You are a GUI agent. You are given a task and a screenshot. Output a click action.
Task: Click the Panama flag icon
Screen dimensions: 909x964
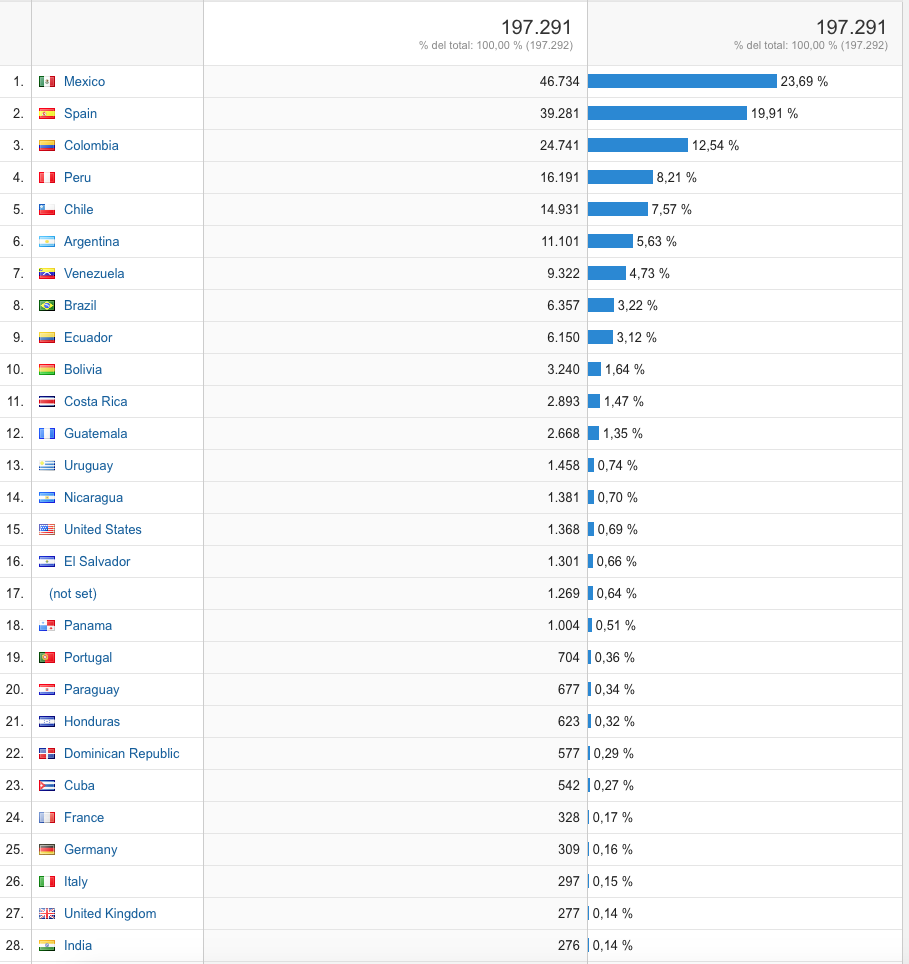(47, 626)
